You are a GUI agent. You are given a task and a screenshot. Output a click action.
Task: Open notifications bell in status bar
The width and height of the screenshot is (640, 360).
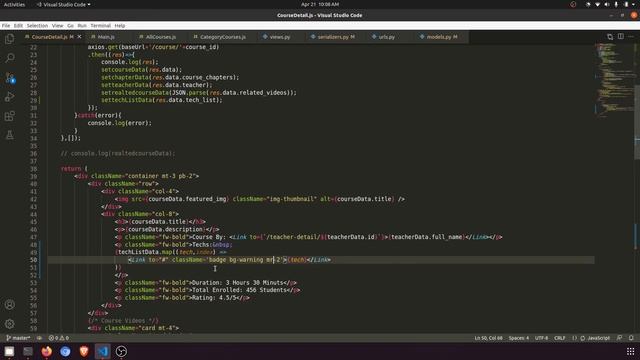631,338
